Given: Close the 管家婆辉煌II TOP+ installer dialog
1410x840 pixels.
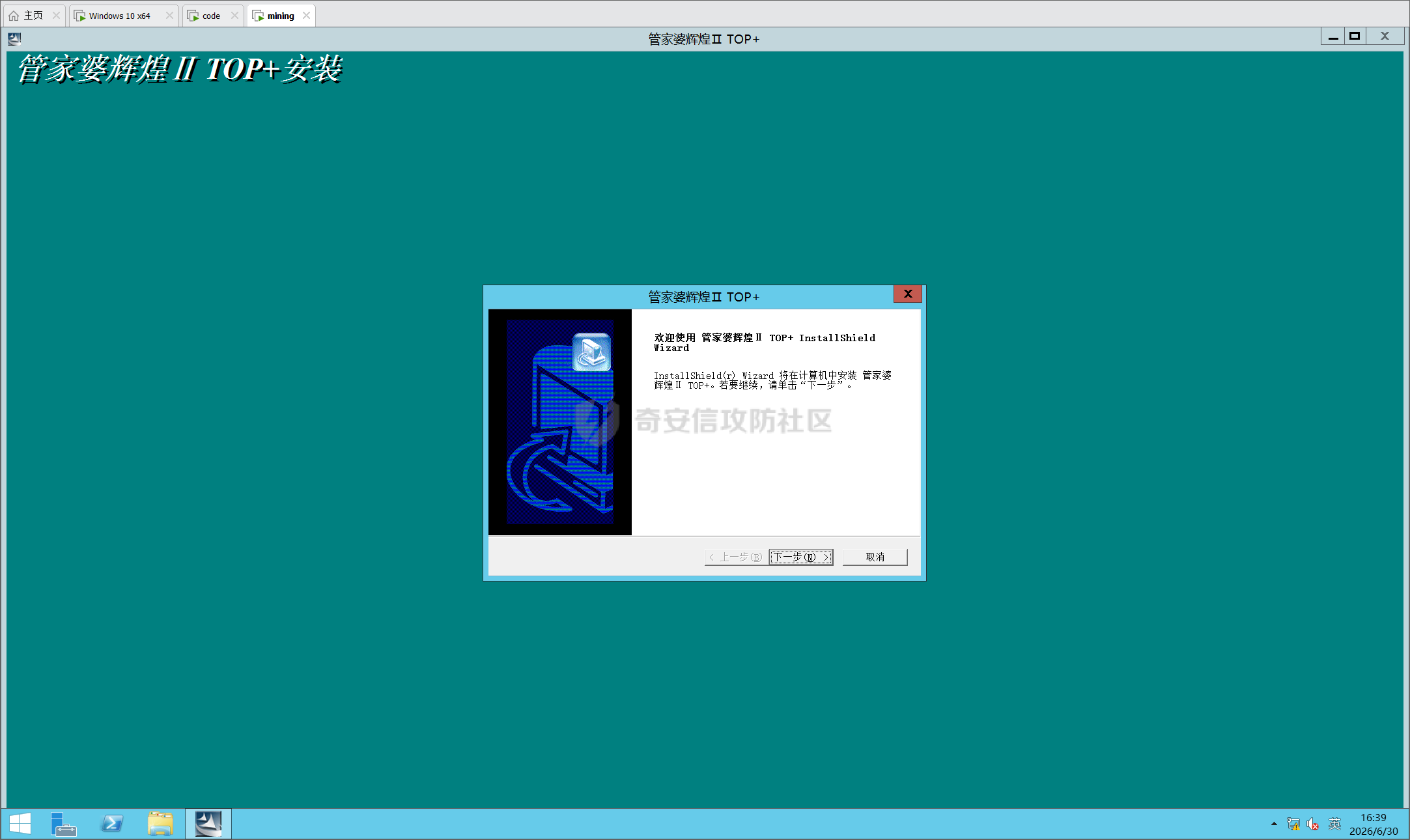Looking at the screenshot, I should 908,294.
